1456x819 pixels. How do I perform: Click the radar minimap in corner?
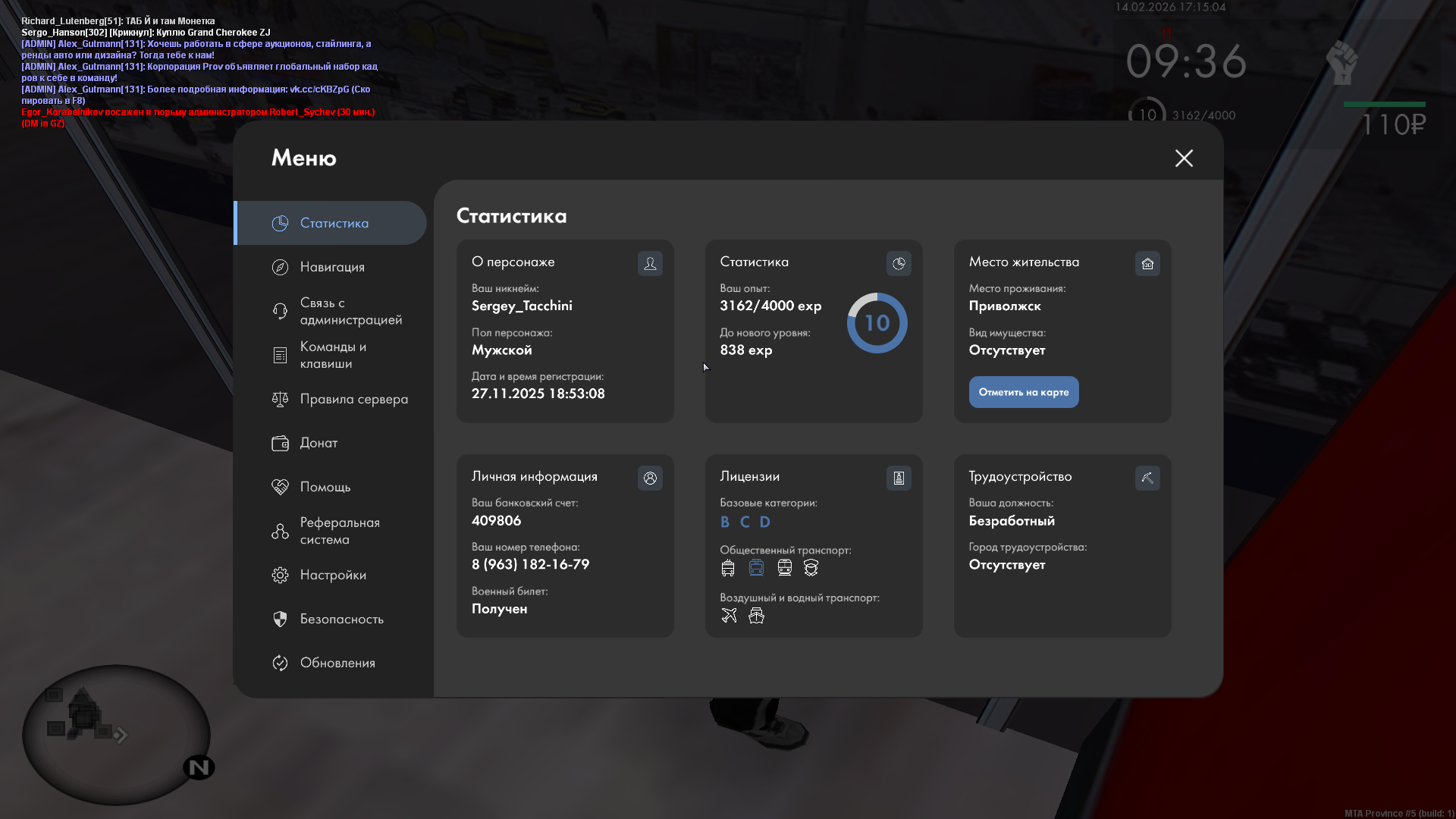click(x=116, y=734)
